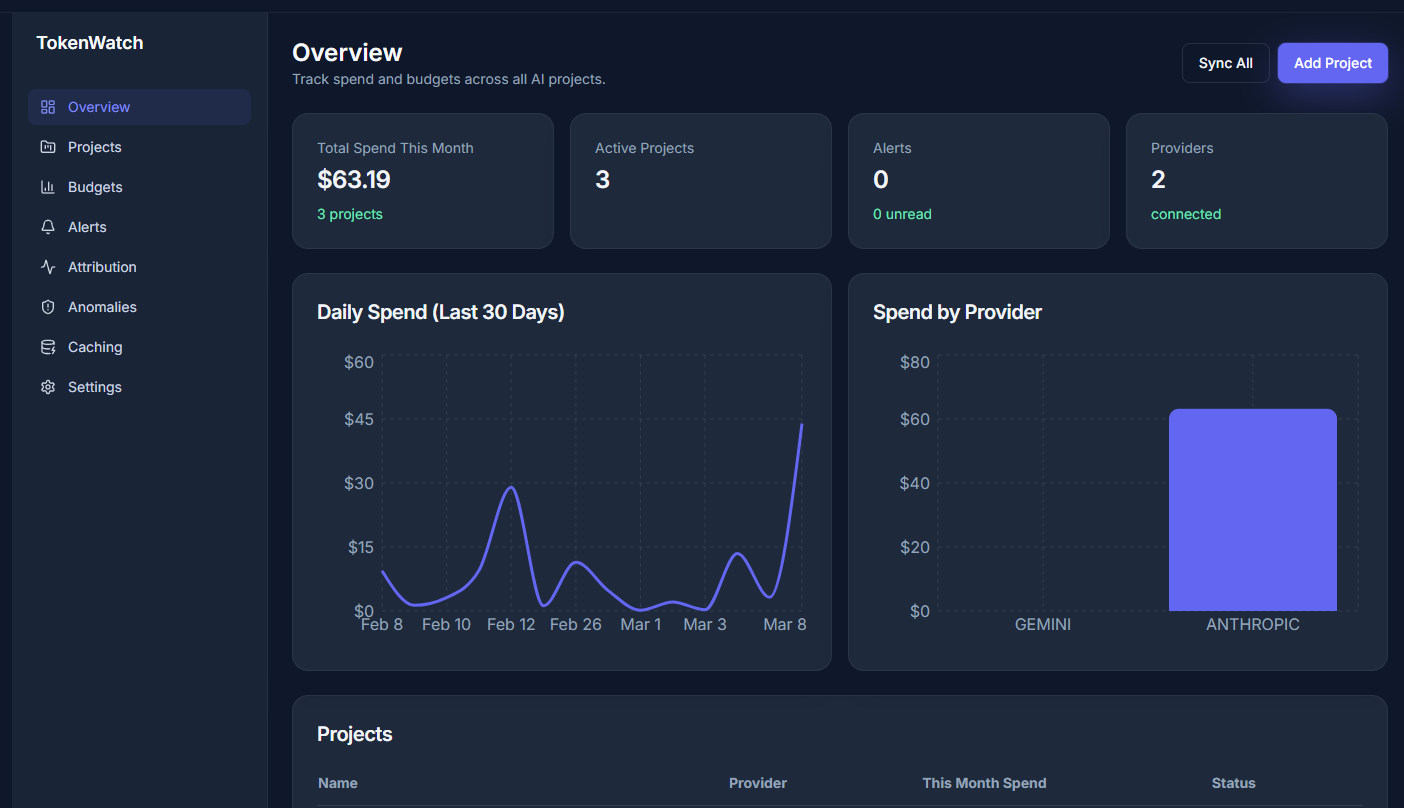
Task: Click the Settings gear icon
Action: point(48,386)
